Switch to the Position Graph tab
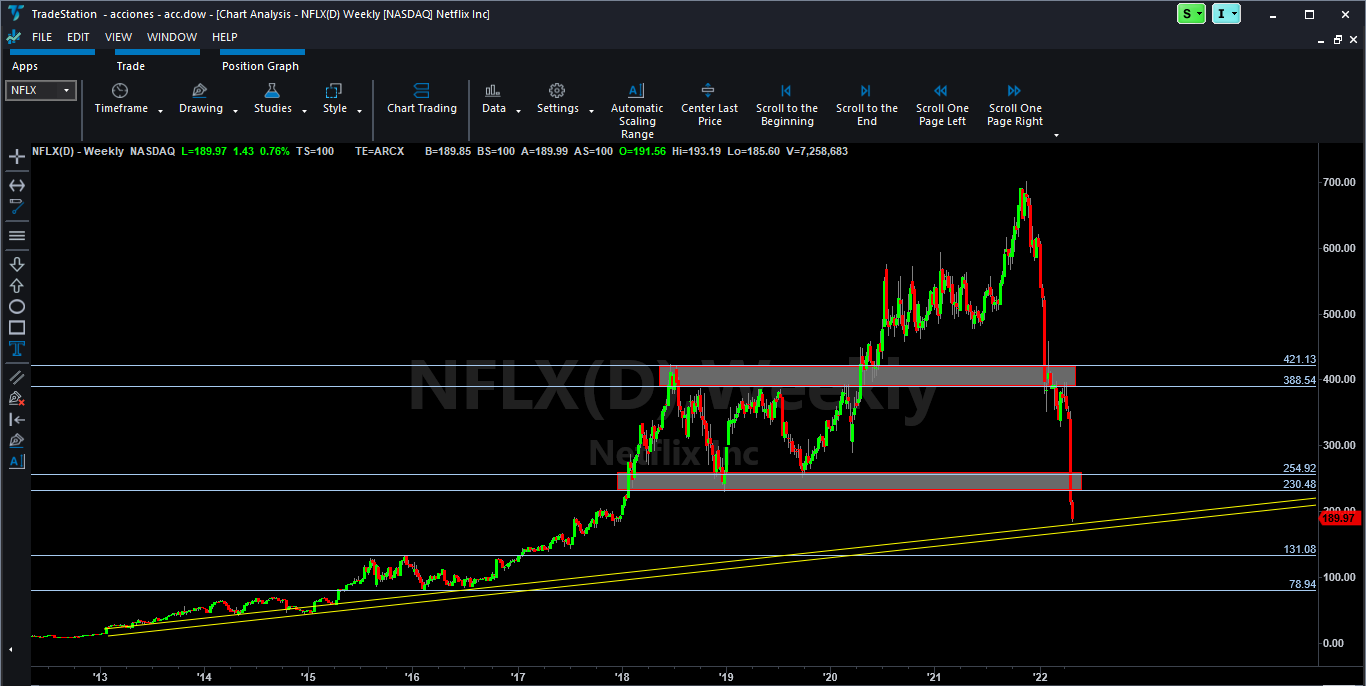The width and height of the screenshot is (1366, 686). coord(260,66)
